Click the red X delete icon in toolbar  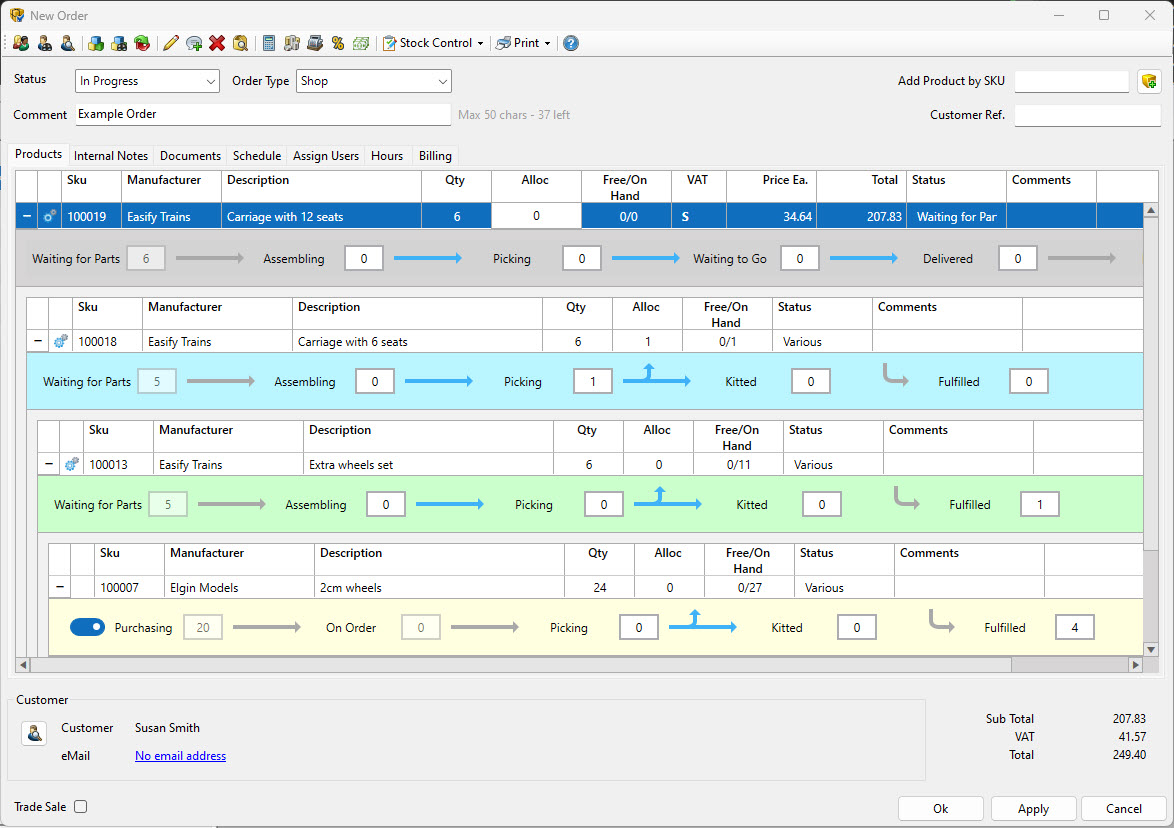pyautogui.click(x=217, y=43)
